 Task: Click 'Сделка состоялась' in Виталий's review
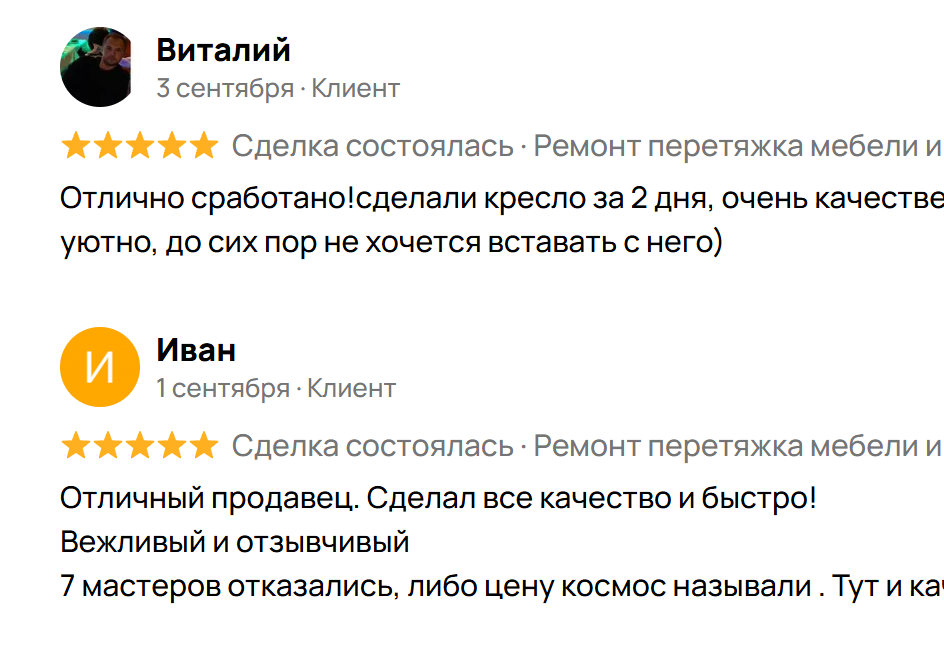[372, 147]
